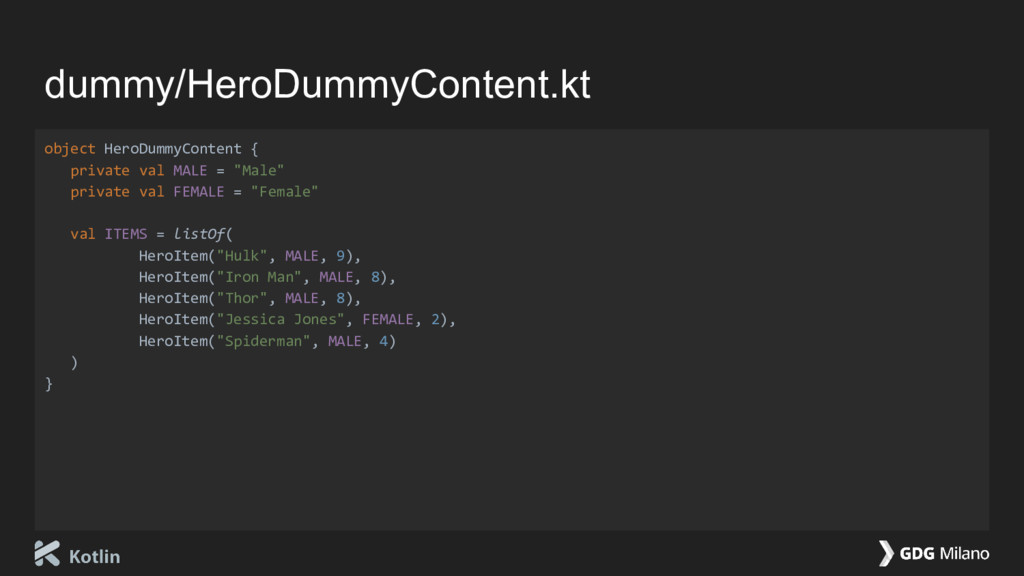This screenshot has height=576, width=1024.
Task: Click the "FEMALE" constant in its private val declaration
Action: (199, 192)
